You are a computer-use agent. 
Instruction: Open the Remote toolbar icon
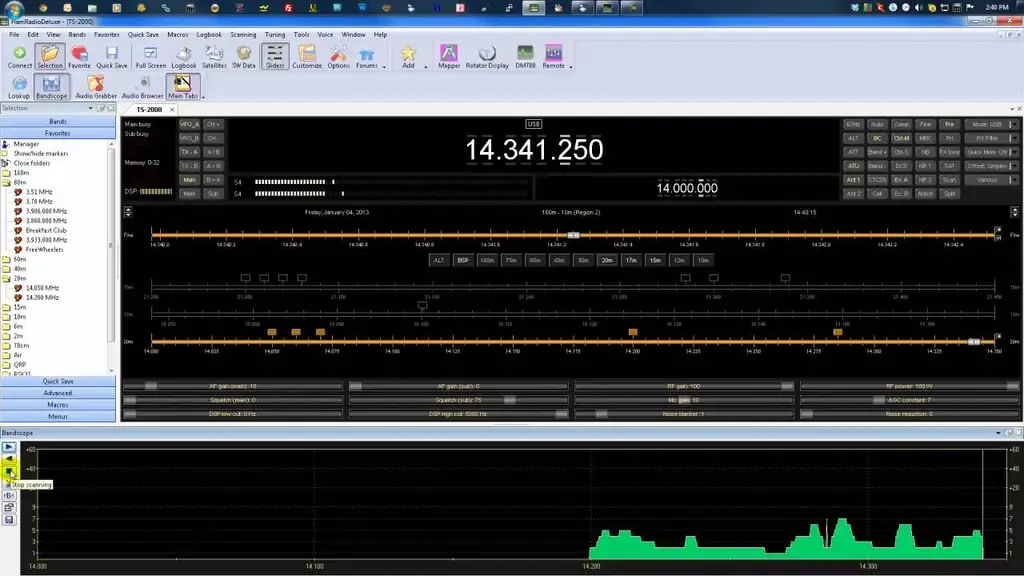(x=553, y=56)
